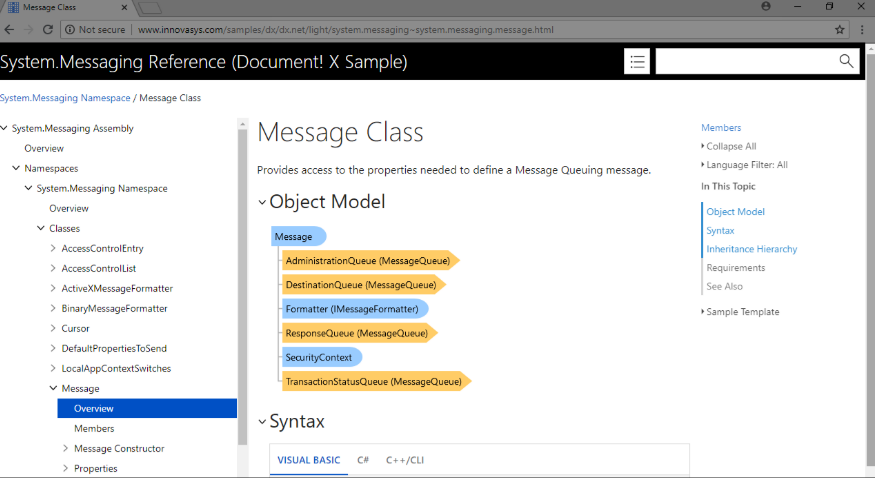Viewport: 875px width, 478px height.
Task: Open DestinationQueue (MessageQueue) diagram node
Action: 363,284
